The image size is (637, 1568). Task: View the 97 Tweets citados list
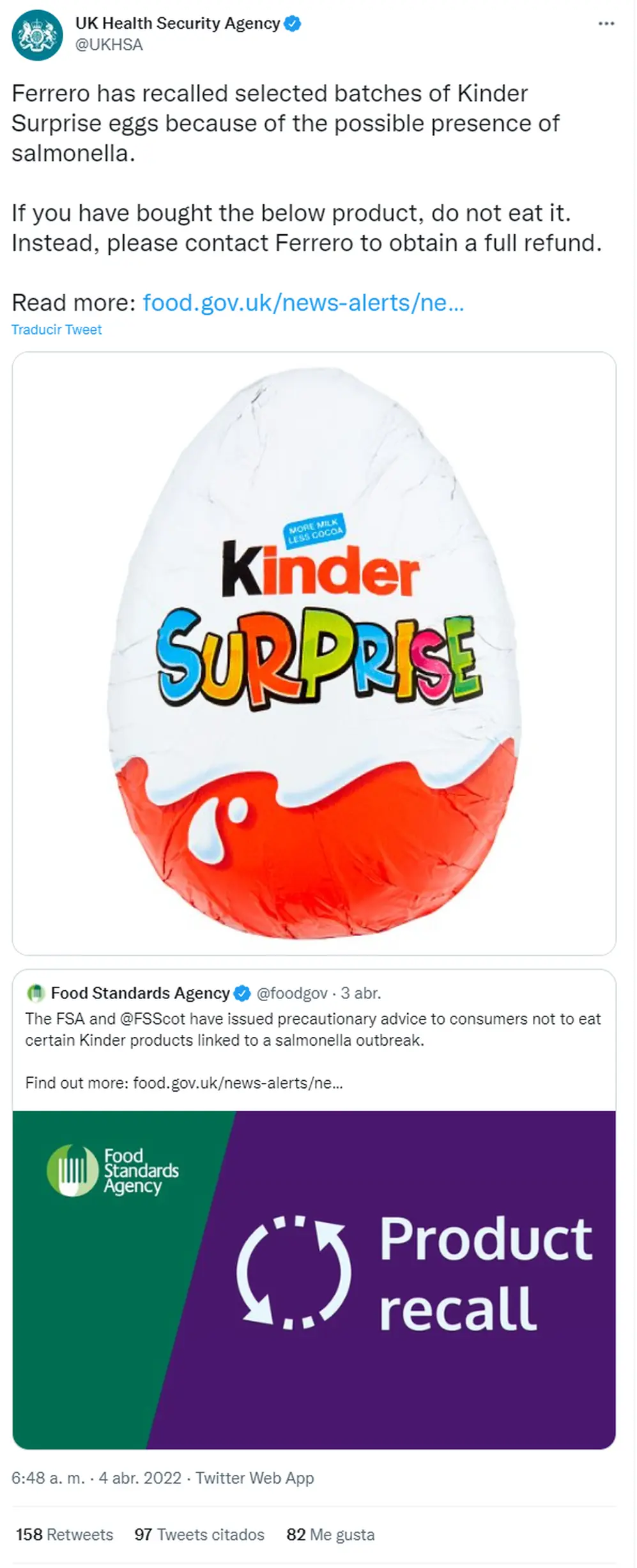click(199, 1534)
